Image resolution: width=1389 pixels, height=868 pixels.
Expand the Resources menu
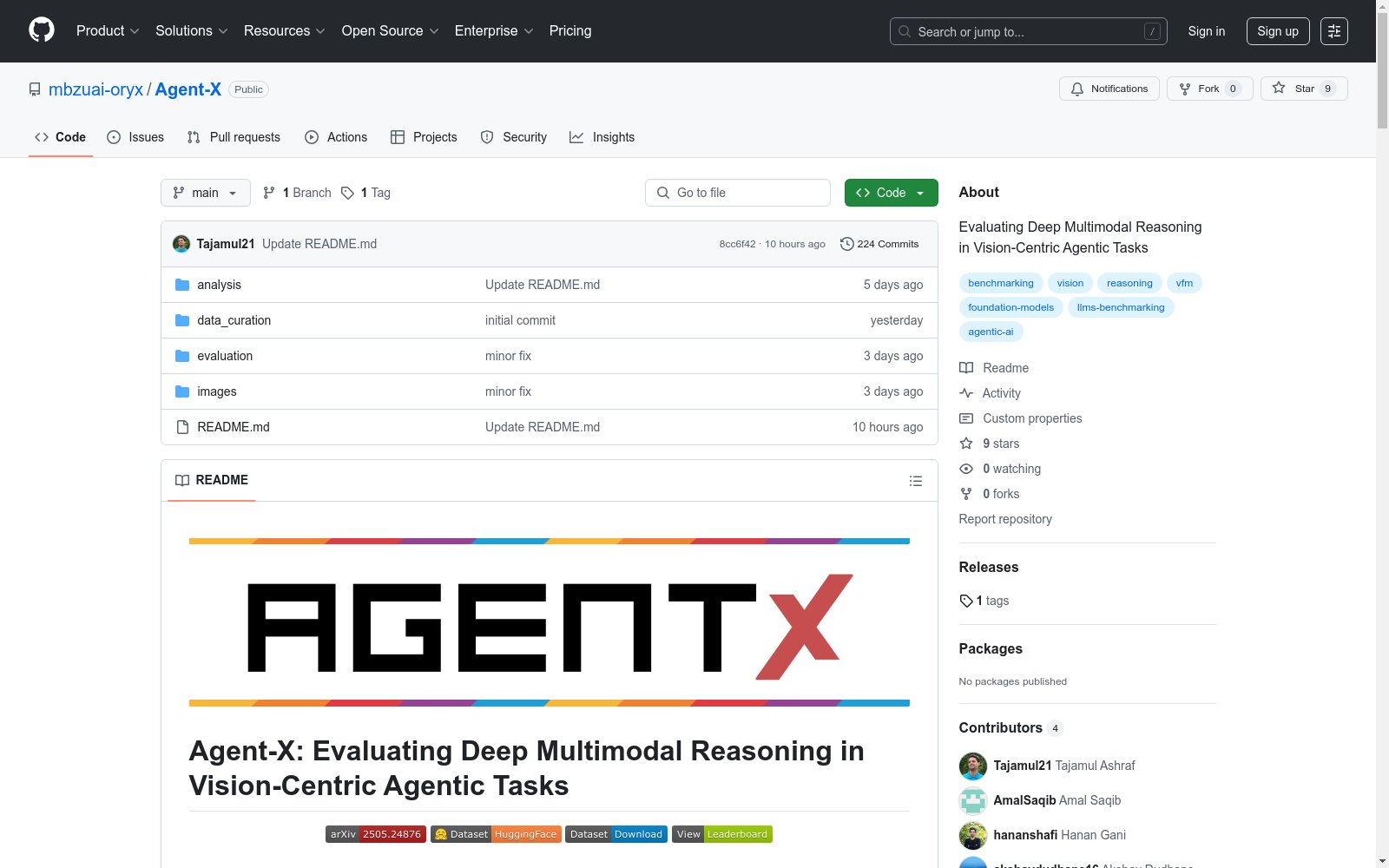[285, 31]
